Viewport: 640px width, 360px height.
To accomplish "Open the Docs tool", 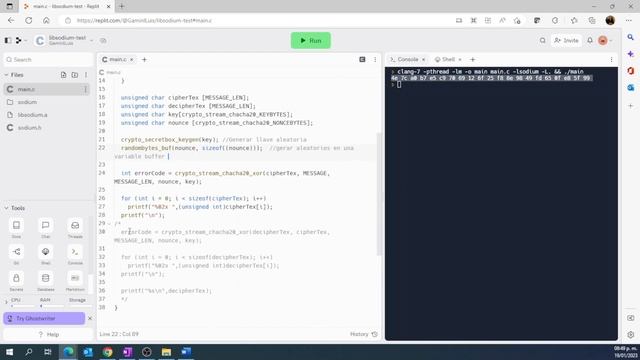I will tap(16, 229).
